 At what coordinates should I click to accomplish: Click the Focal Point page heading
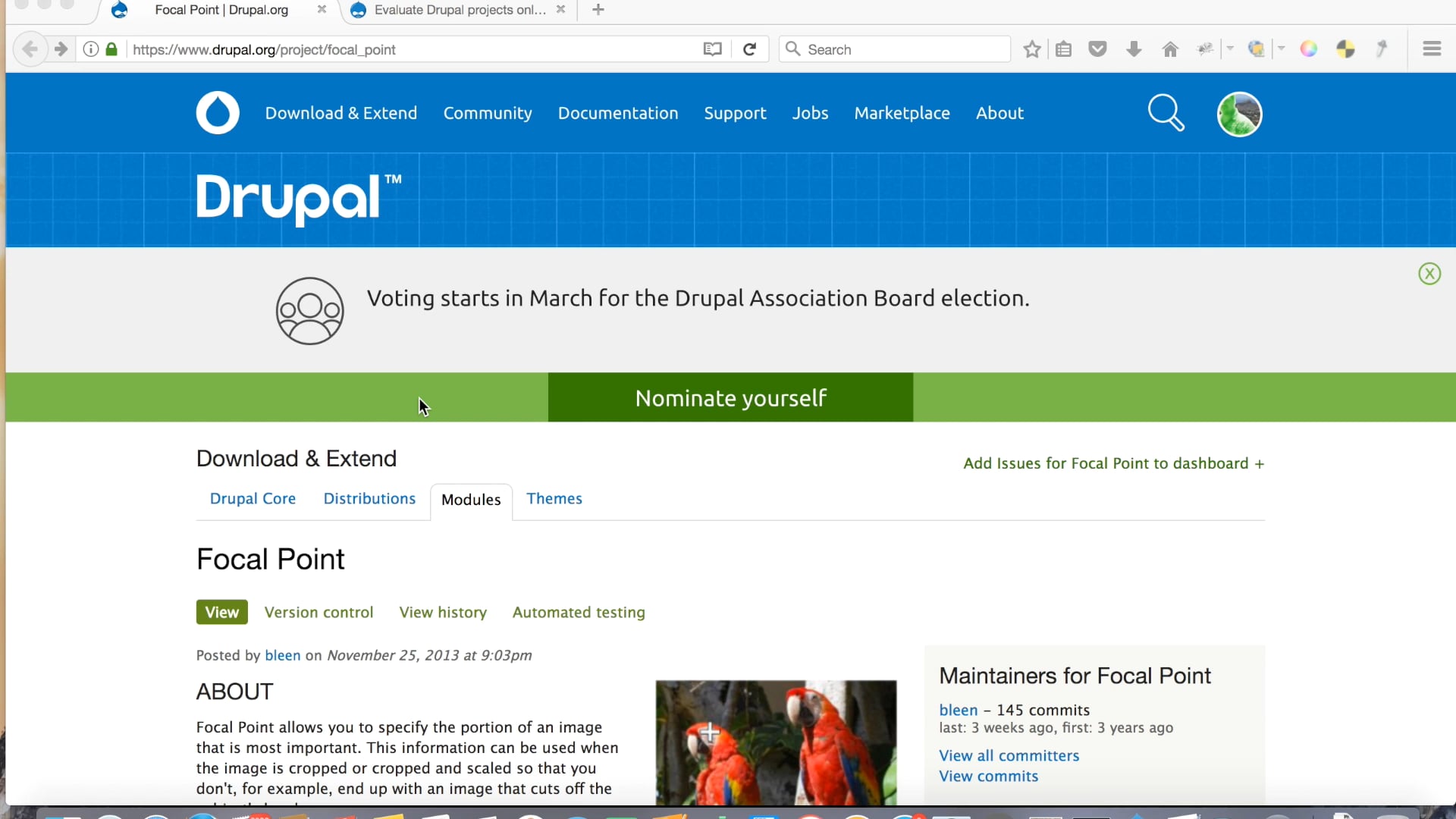coord(270,560)
